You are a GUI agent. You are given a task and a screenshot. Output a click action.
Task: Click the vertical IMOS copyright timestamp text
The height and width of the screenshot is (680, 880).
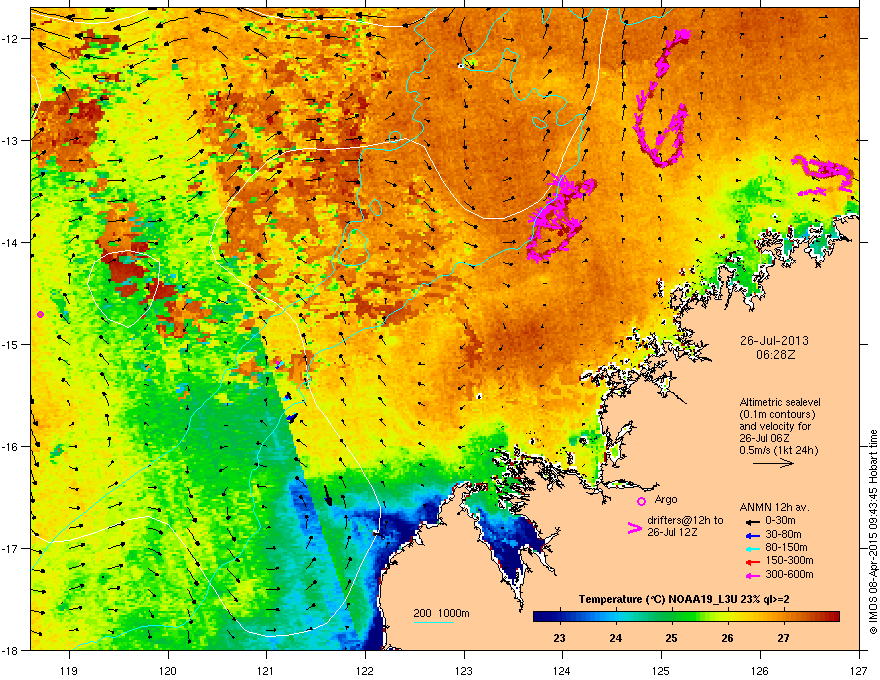(x=873, y=532)
